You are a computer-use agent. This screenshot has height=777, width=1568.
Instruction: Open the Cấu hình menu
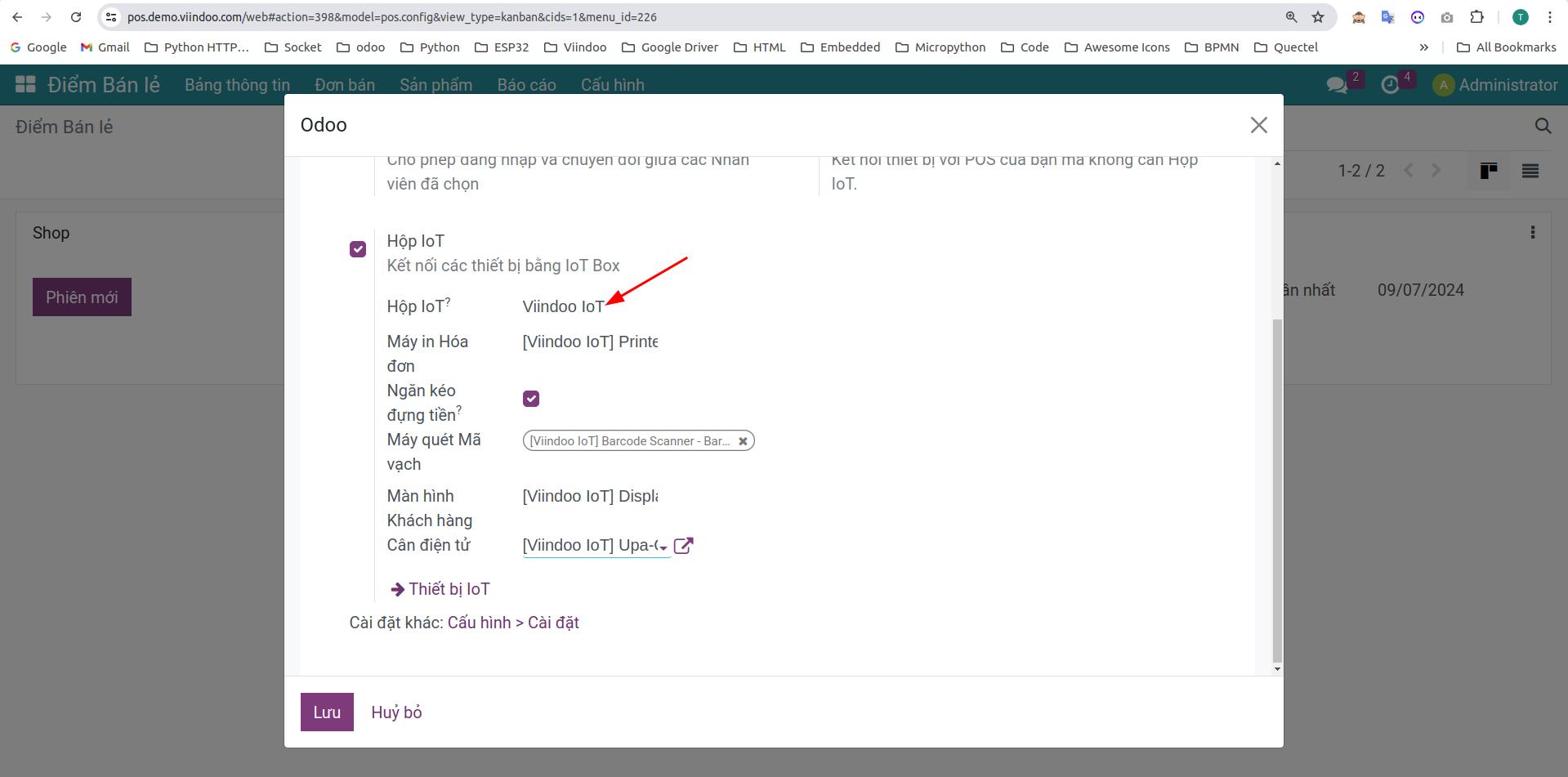click(x=612, y=85)
